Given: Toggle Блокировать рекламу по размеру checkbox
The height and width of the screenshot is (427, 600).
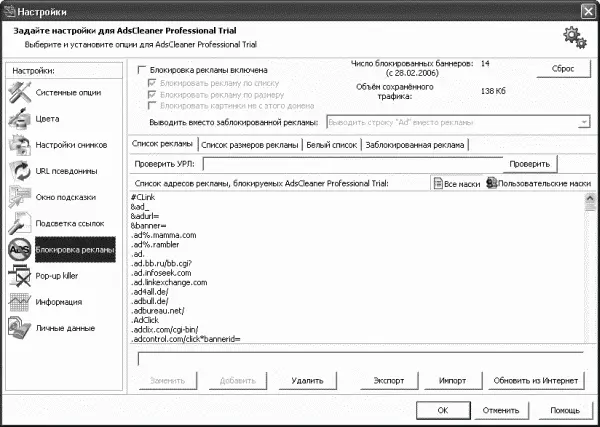Looking at the screenshot, I should point(152,93).
